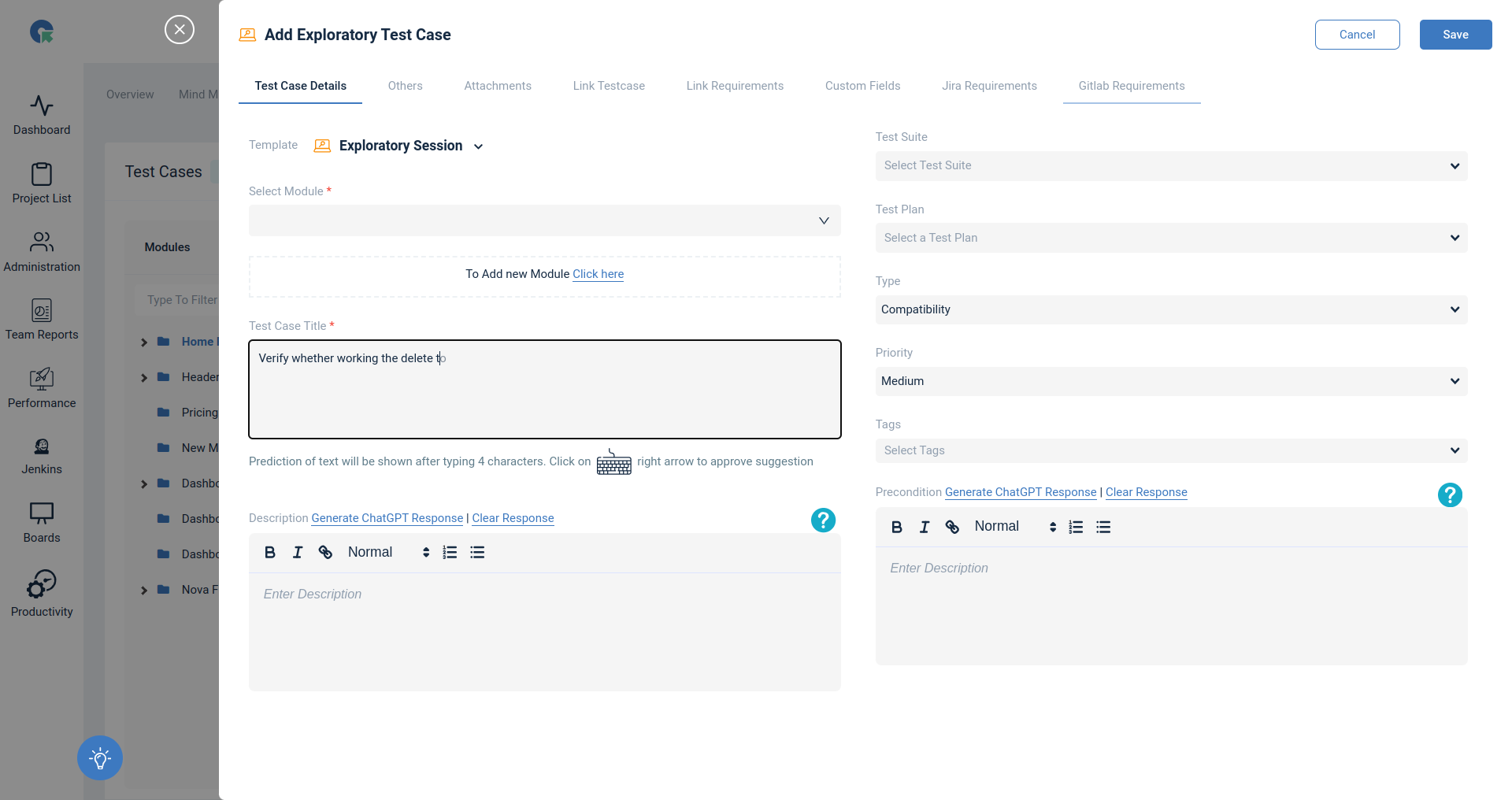Focus the Test Case Title text area

point(545,389)
